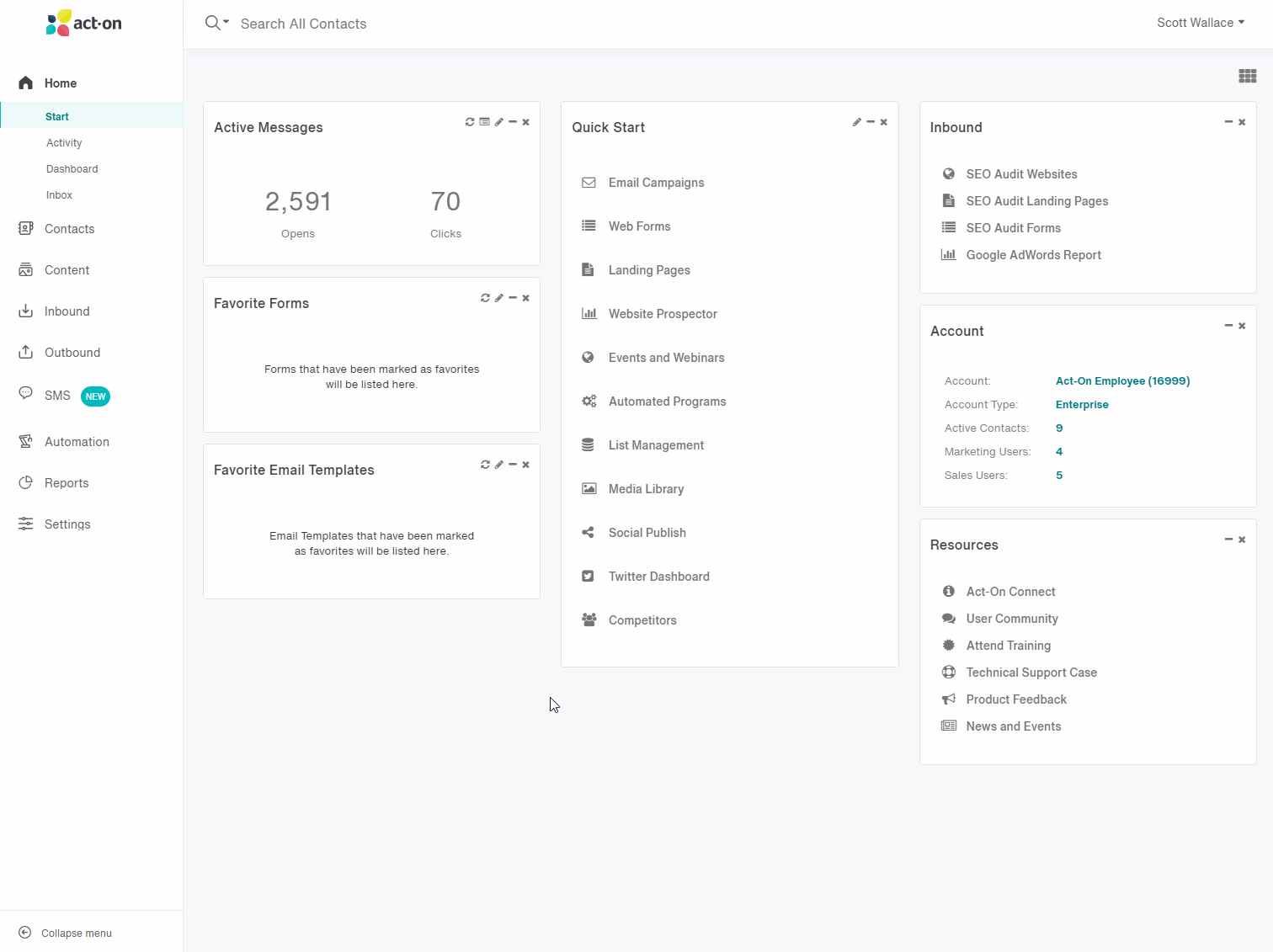This screenshot has height=952, width=1273.
Task: Collapse Favorite Email Templates widget
Action: coord(513,465)
